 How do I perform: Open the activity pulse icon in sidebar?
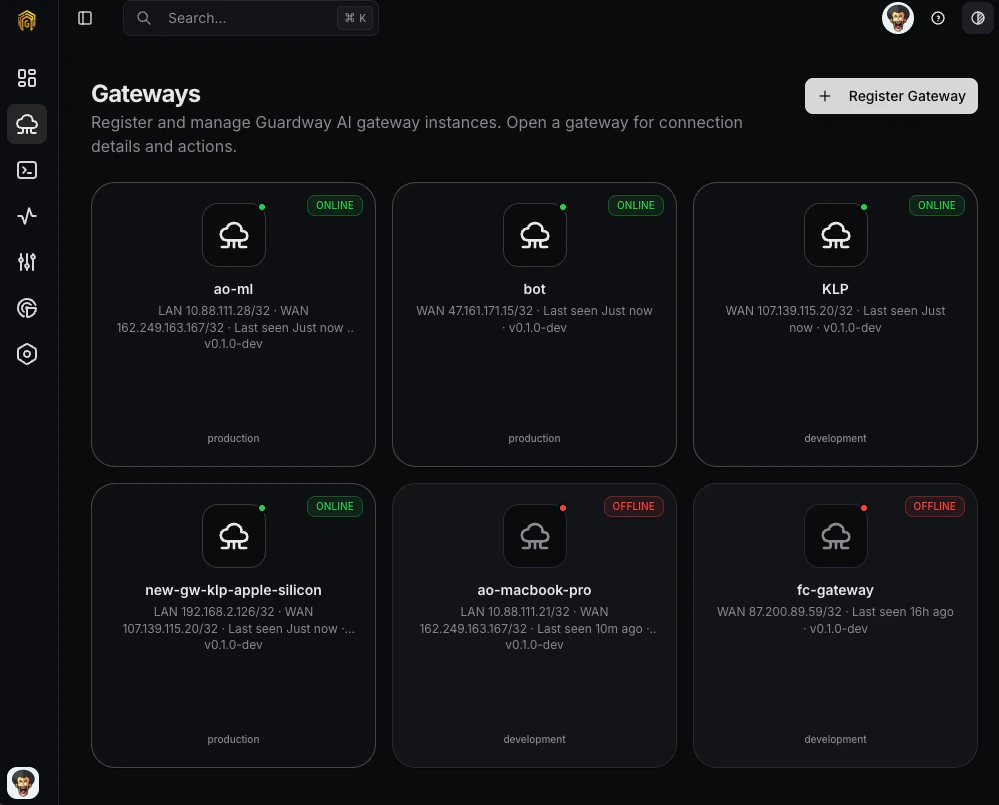pyautogui.click(x=27, y=216)
